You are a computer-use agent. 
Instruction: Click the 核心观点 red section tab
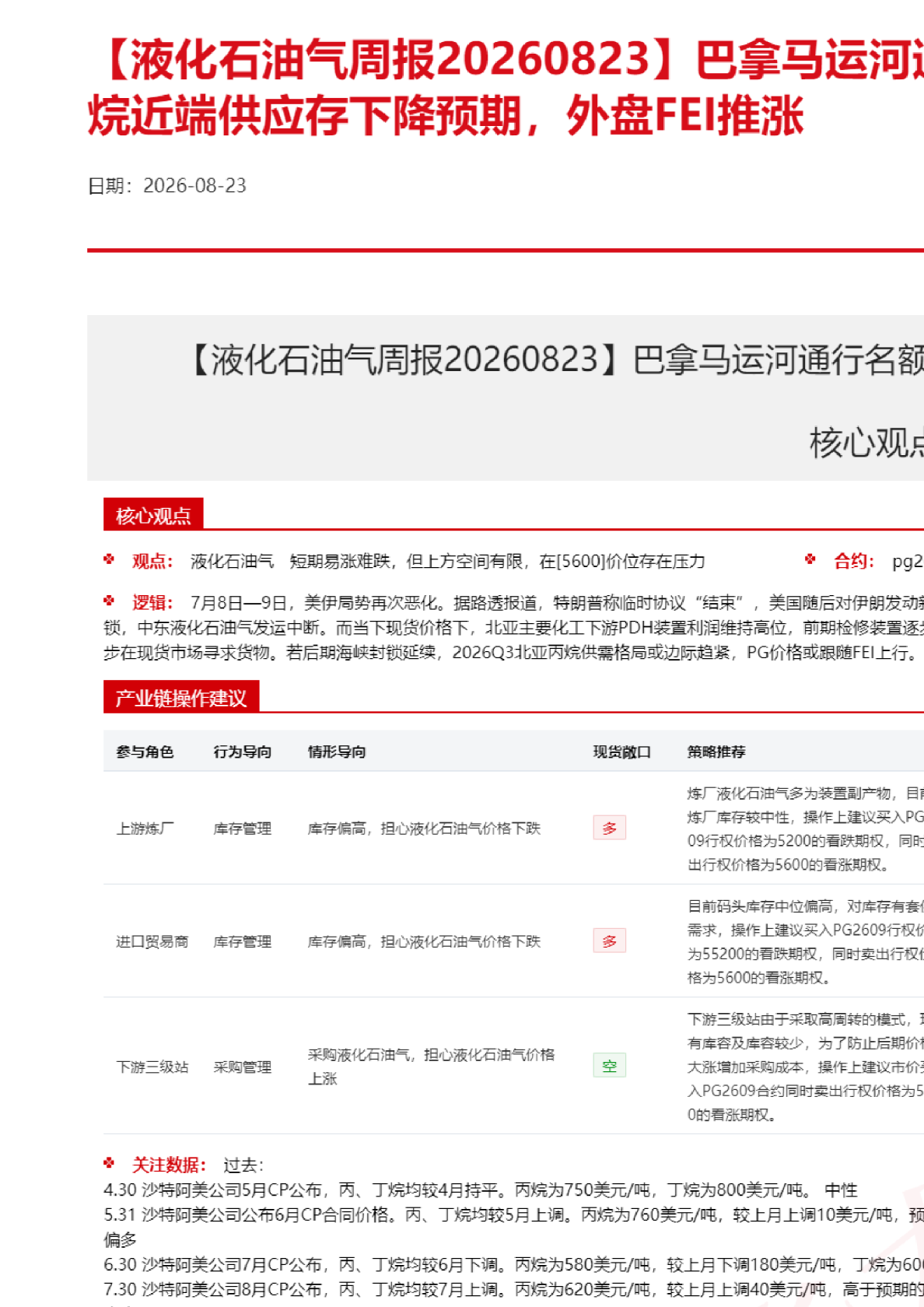153,515
